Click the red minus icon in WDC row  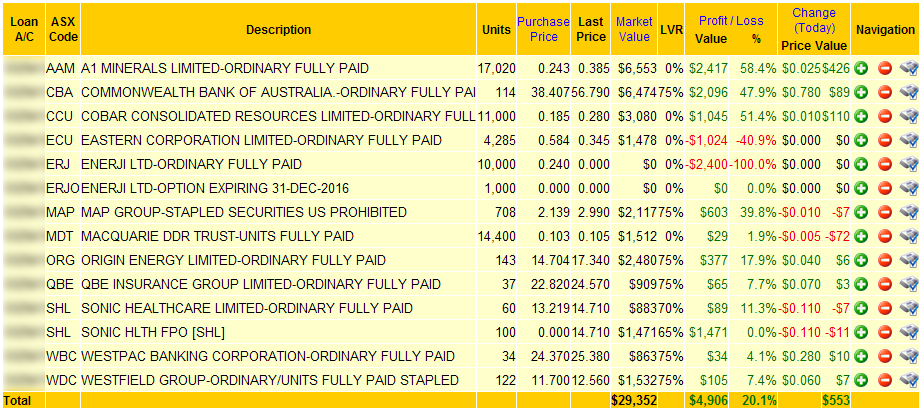[x=885, y=380]
